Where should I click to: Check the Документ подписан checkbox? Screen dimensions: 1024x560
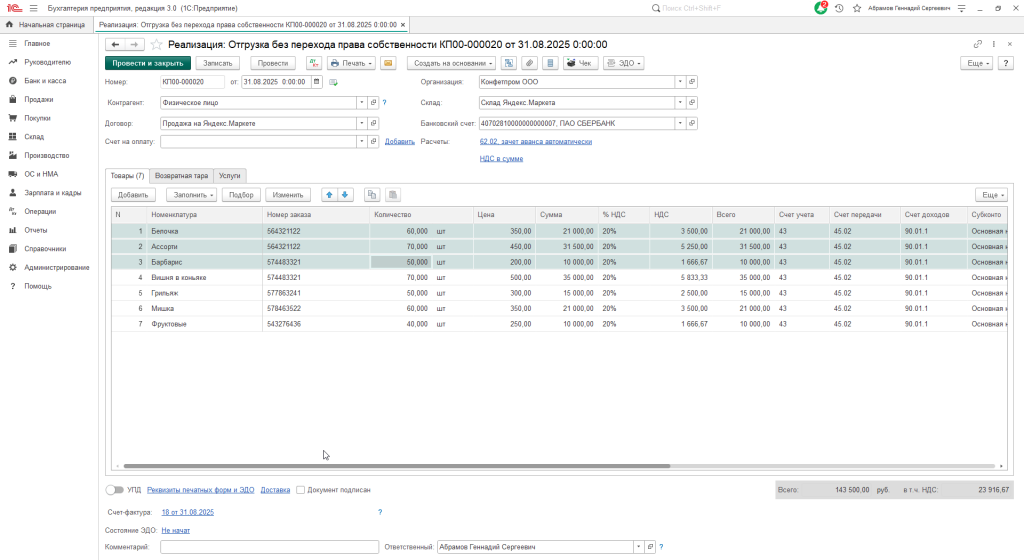[300, 490]
